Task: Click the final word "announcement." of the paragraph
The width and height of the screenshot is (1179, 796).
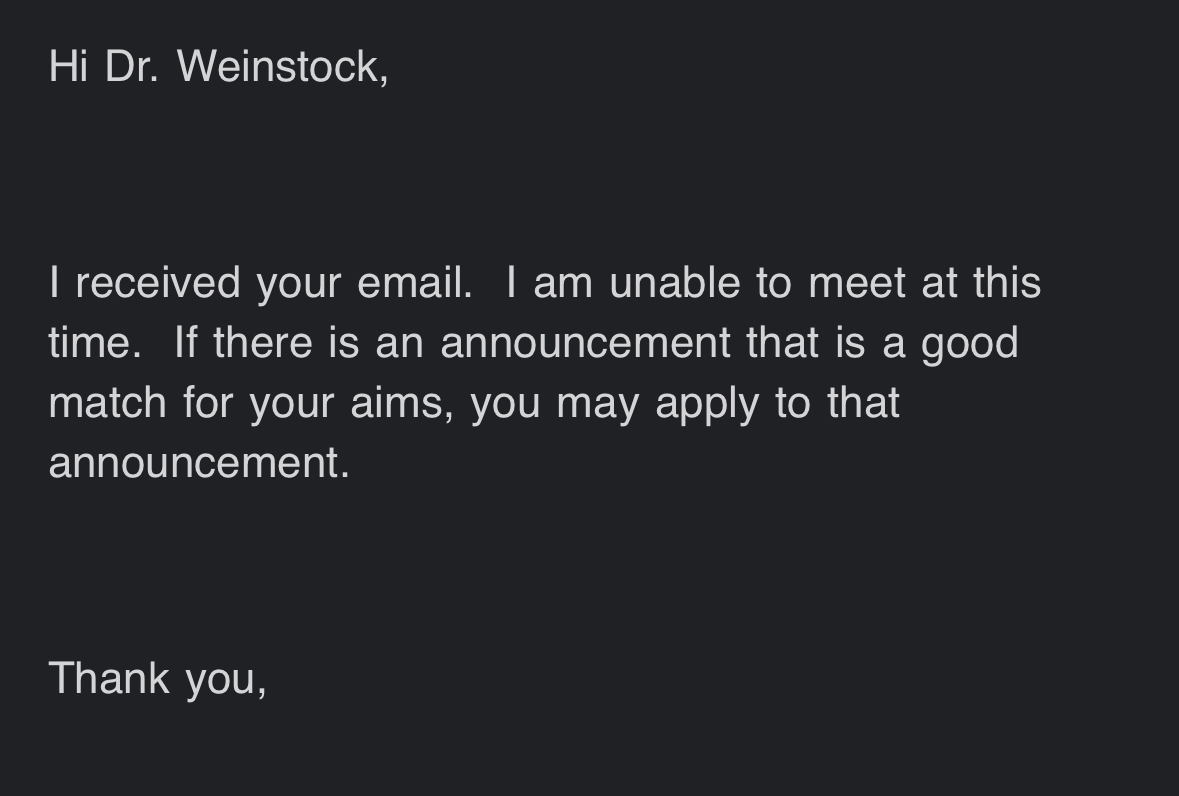Action: tap(199, 463)
